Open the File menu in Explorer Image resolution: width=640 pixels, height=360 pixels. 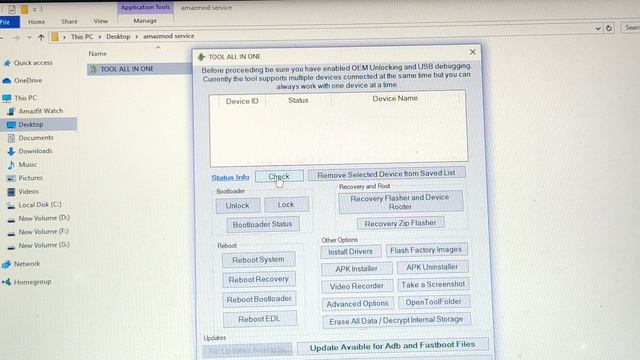point(7,22)
